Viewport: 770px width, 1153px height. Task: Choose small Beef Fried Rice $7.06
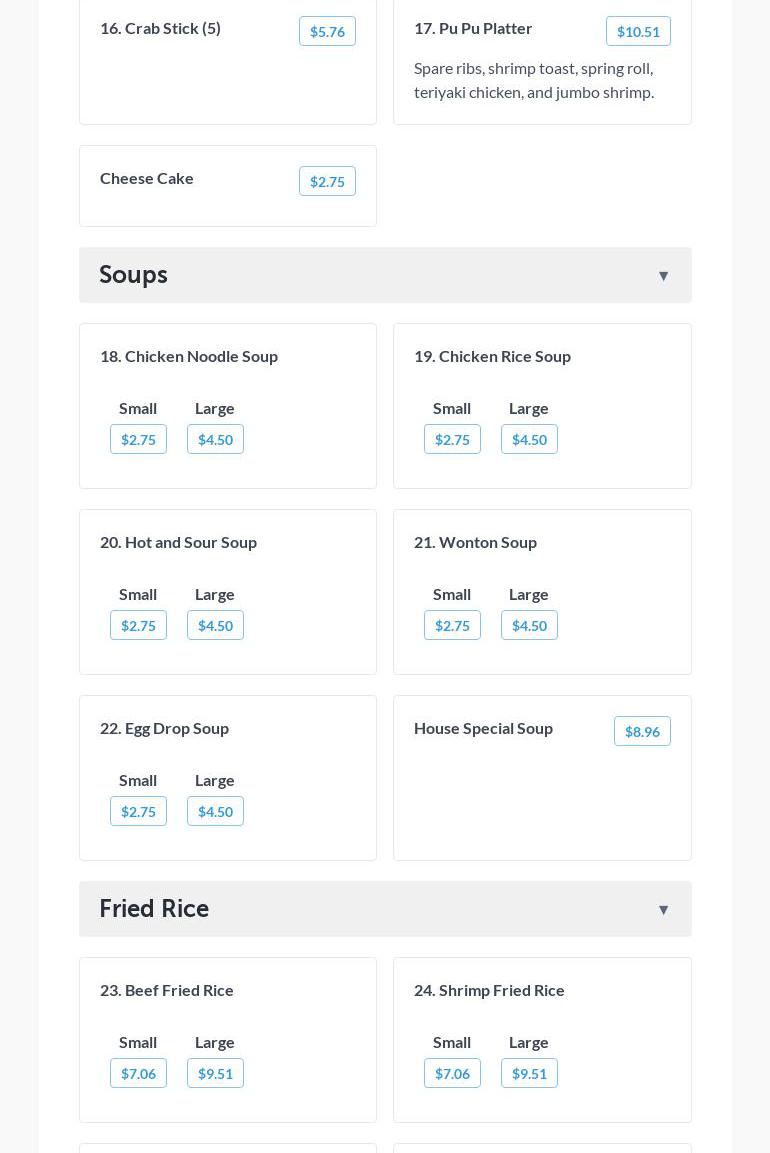[138, 1074]
